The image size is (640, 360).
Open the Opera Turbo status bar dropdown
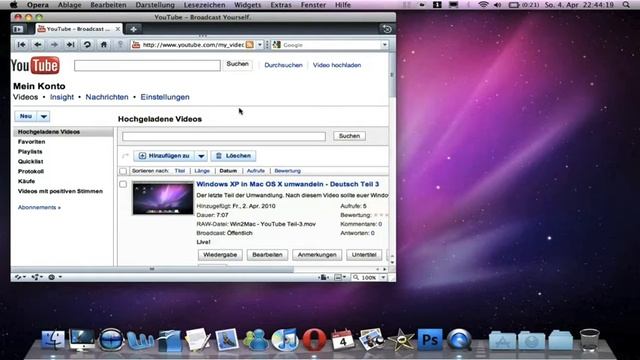coord(55,277)
